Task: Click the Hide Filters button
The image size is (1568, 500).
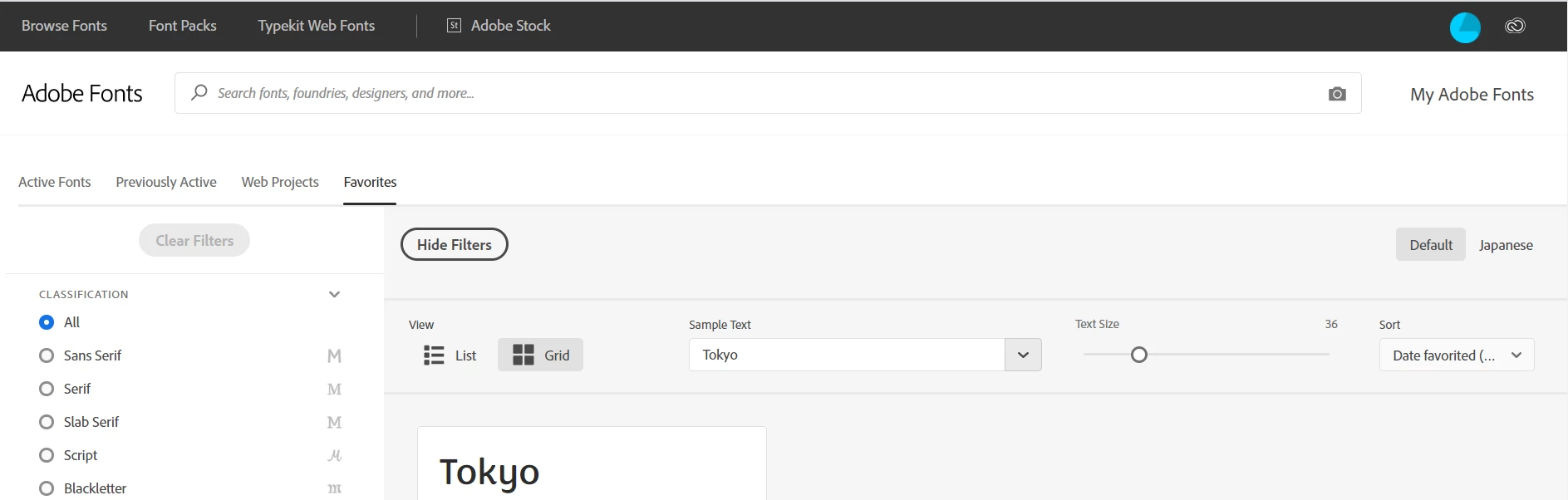Action: [x=455, y=244]
